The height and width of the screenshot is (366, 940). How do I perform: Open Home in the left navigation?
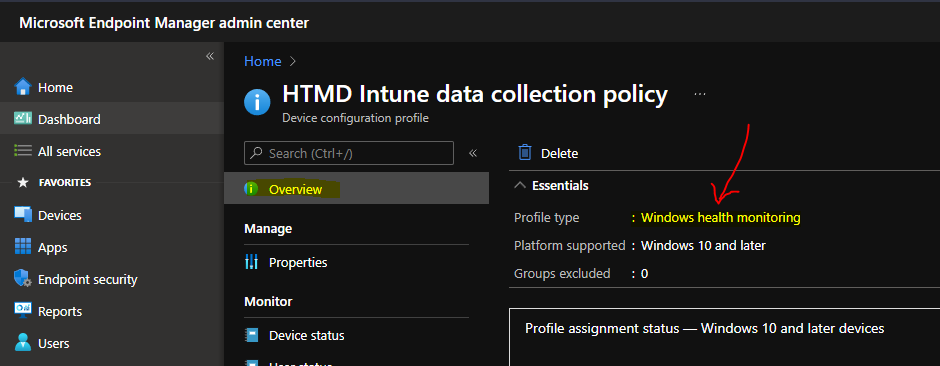click(x=112, y=87)
